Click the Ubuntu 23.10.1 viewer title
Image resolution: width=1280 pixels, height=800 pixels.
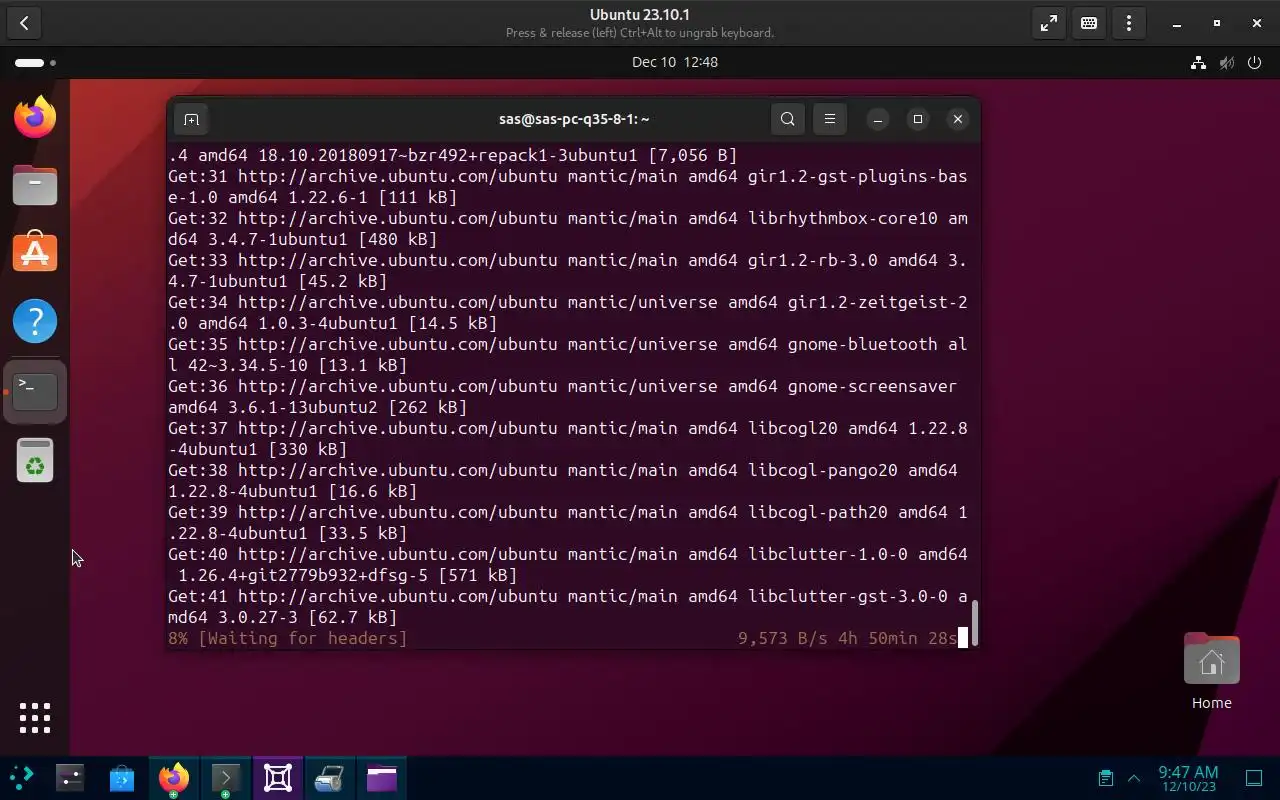click(640, 14)
